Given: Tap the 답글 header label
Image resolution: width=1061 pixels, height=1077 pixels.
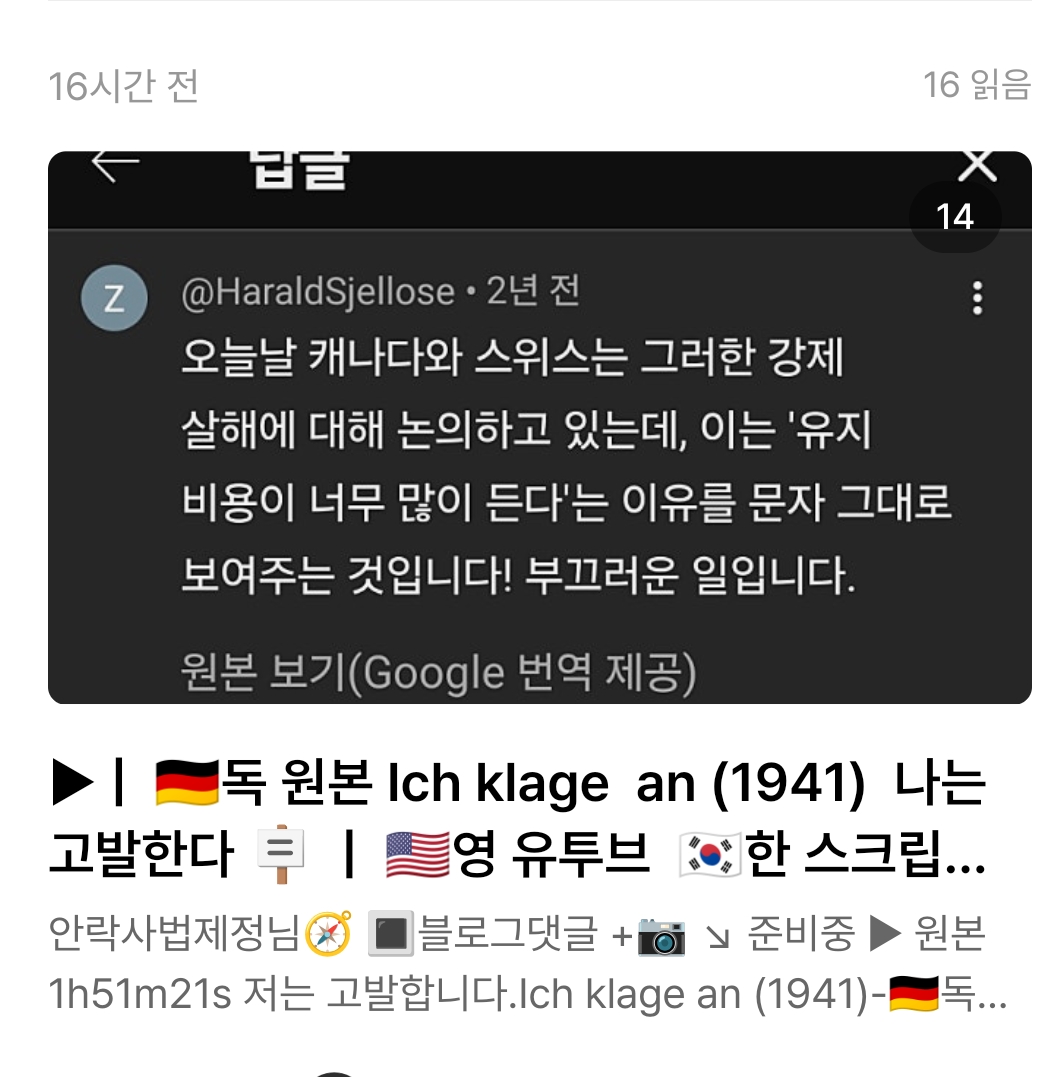Looking at the screenshot, I should (x=299, y=170).
